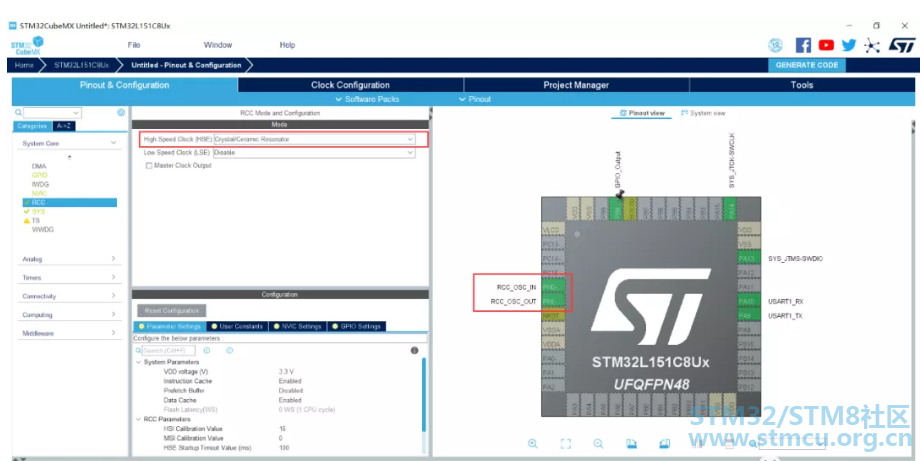Switch to Clock Configuration tab
This screenshot has width=921, height=461.
tap(351, 85)
